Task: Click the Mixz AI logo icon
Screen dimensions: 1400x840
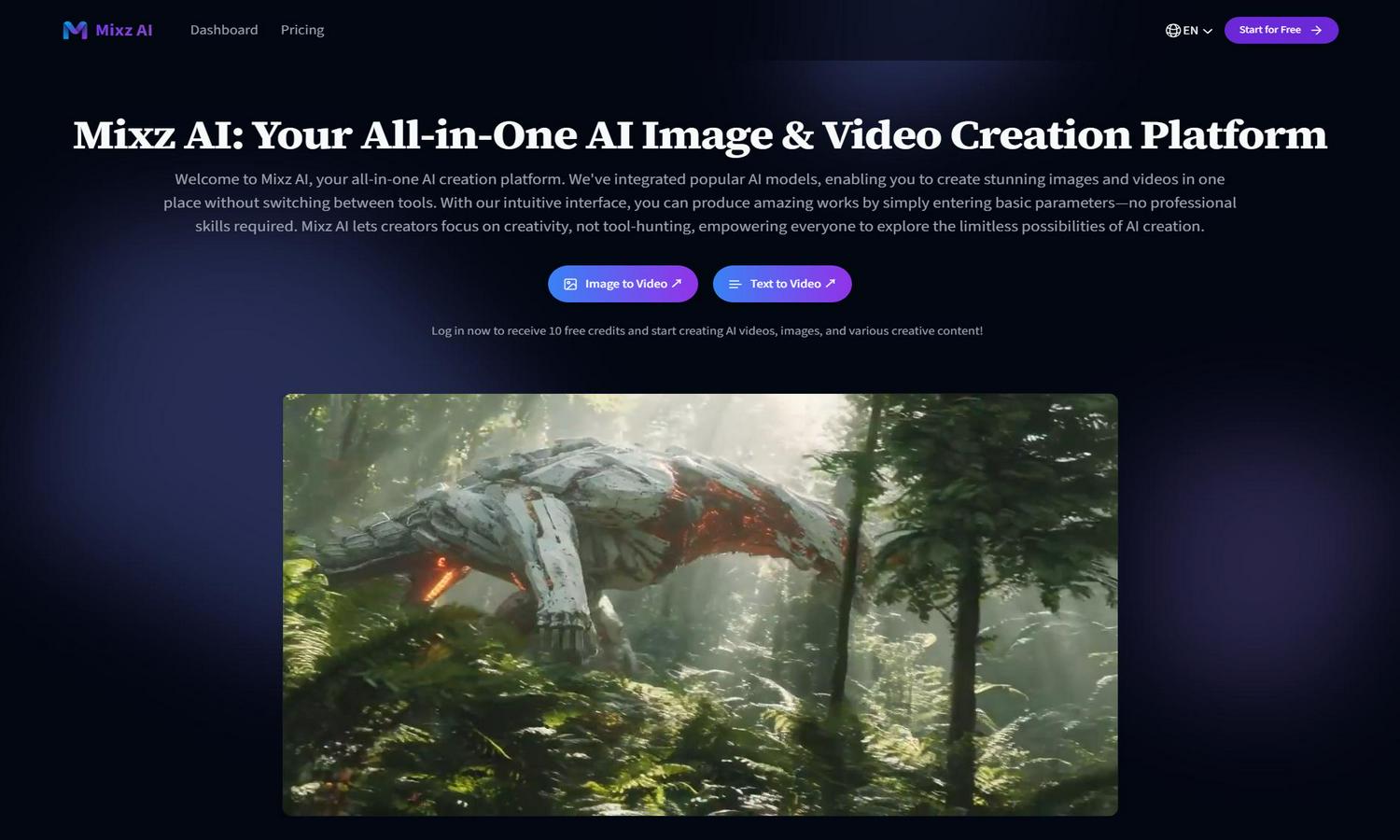Action: coord(75,30)
